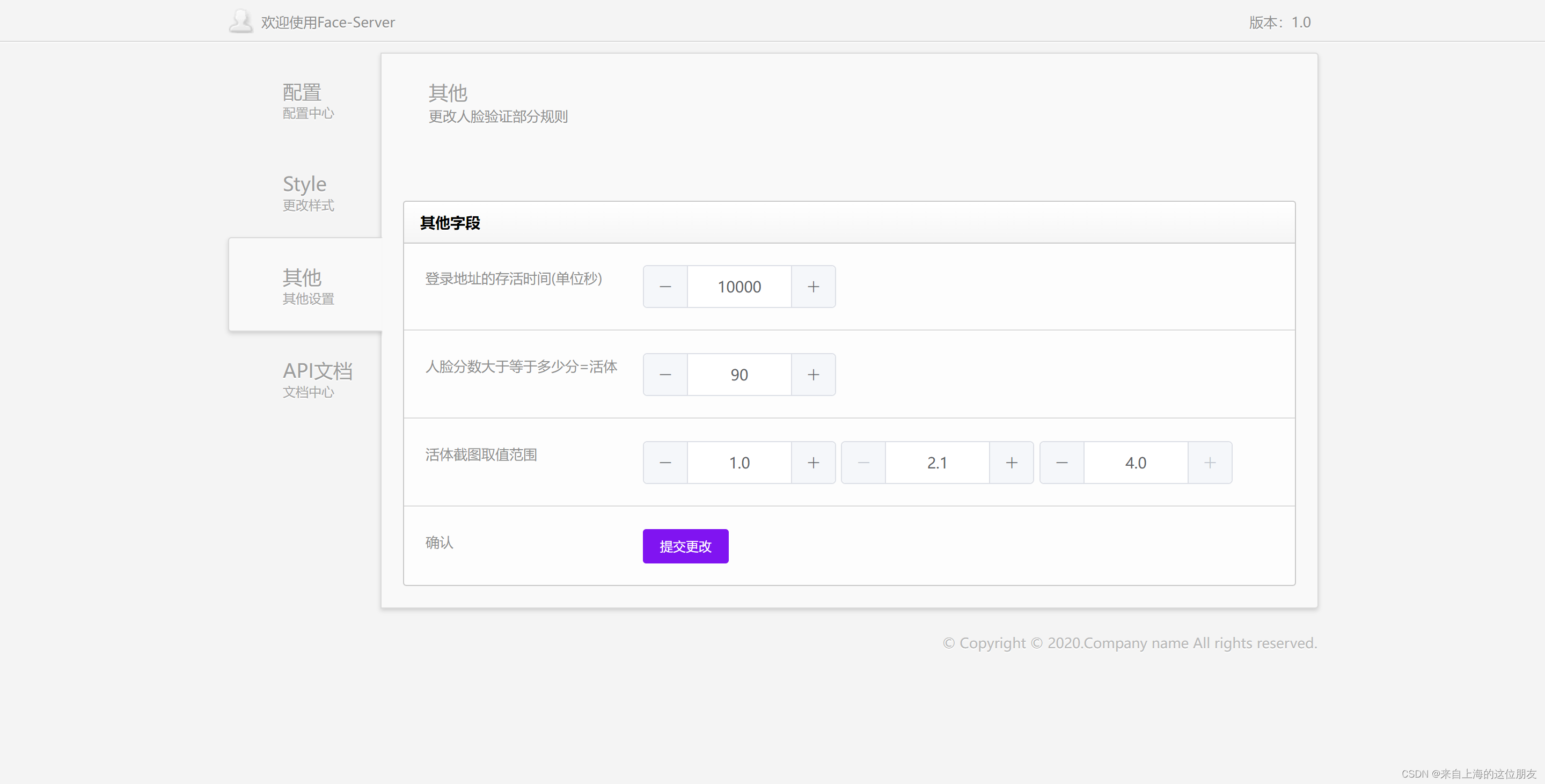Click the 欢迎使用Face-Server header title

327,22
